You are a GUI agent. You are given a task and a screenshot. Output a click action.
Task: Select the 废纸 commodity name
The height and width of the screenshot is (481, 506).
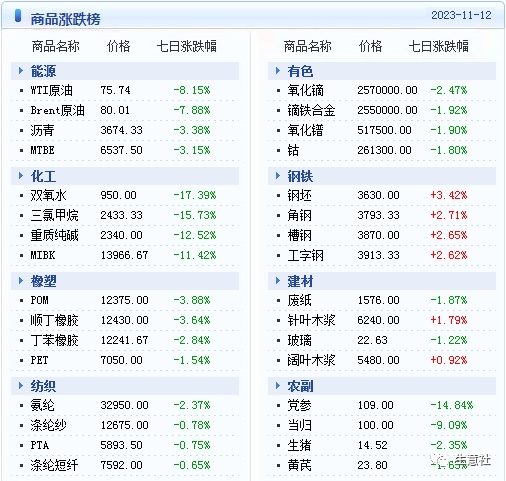pyautogui.click(x=299, y=300)
